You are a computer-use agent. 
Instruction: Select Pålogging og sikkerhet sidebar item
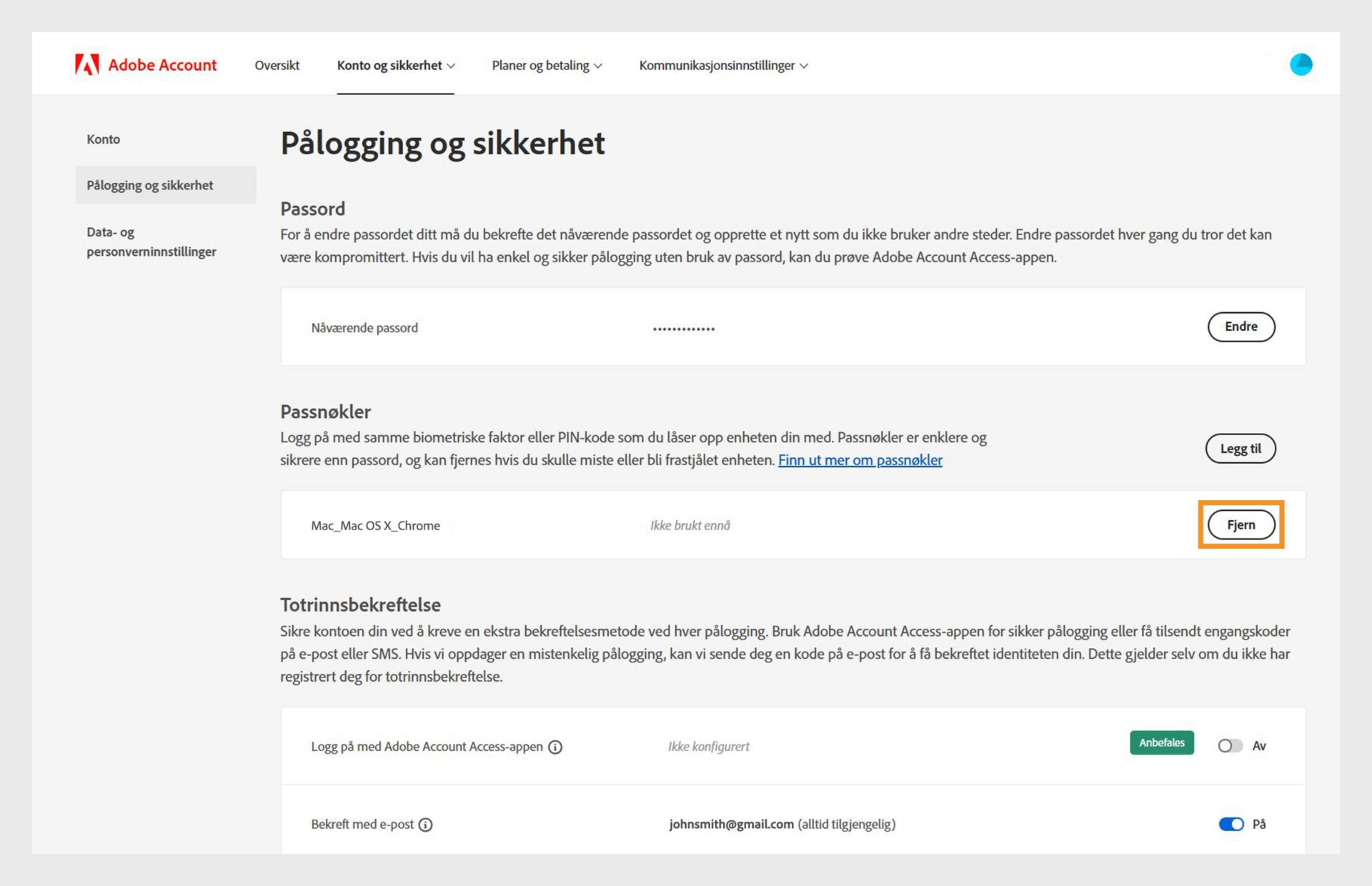150,185
